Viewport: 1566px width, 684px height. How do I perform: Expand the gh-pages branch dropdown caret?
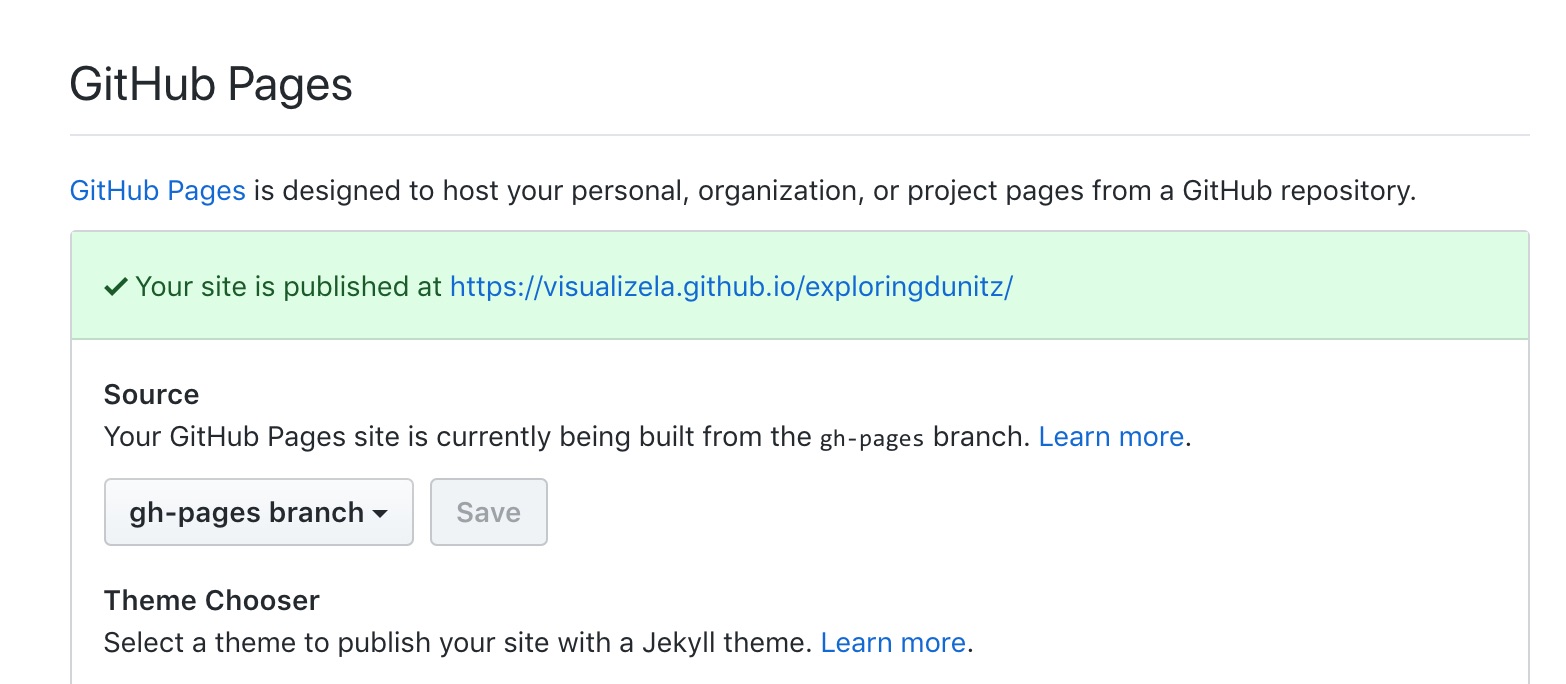tap(380, 514)
